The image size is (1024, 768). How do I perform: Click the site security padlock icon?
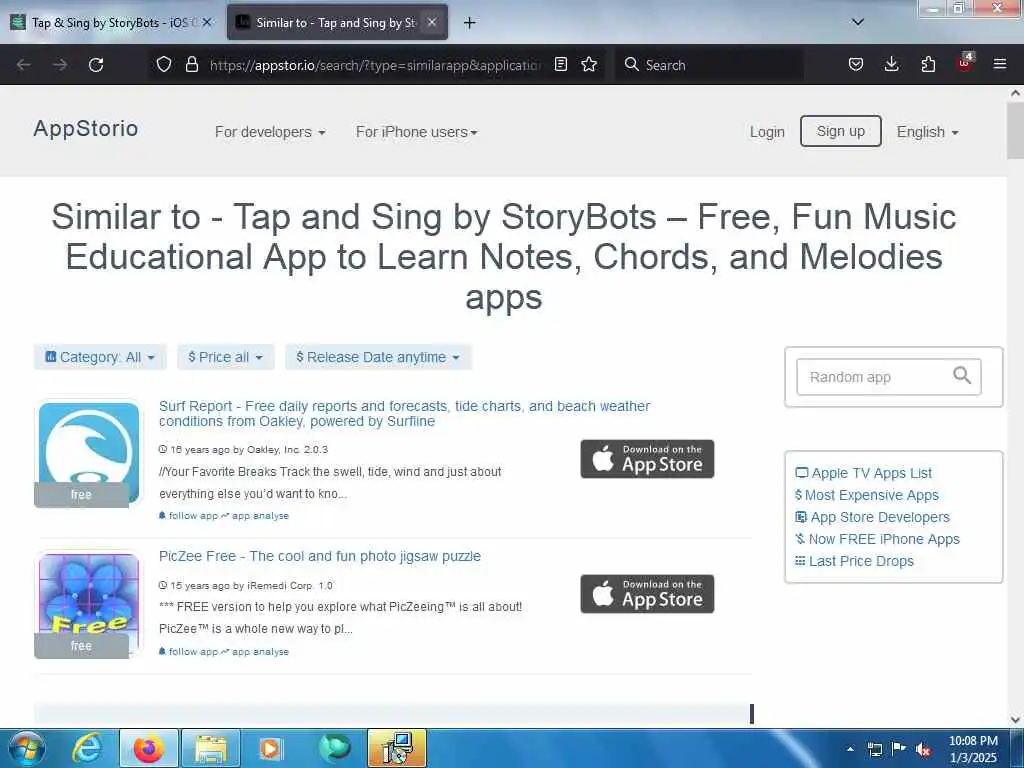coord(191,64)
